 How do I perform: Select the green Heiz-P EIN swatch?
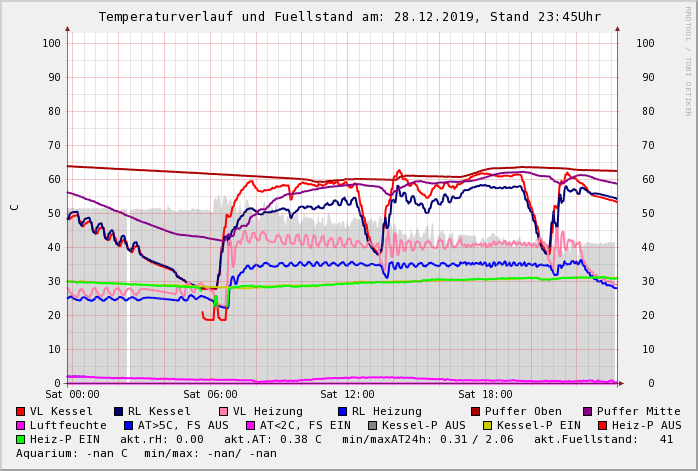(x=21, y=440)
